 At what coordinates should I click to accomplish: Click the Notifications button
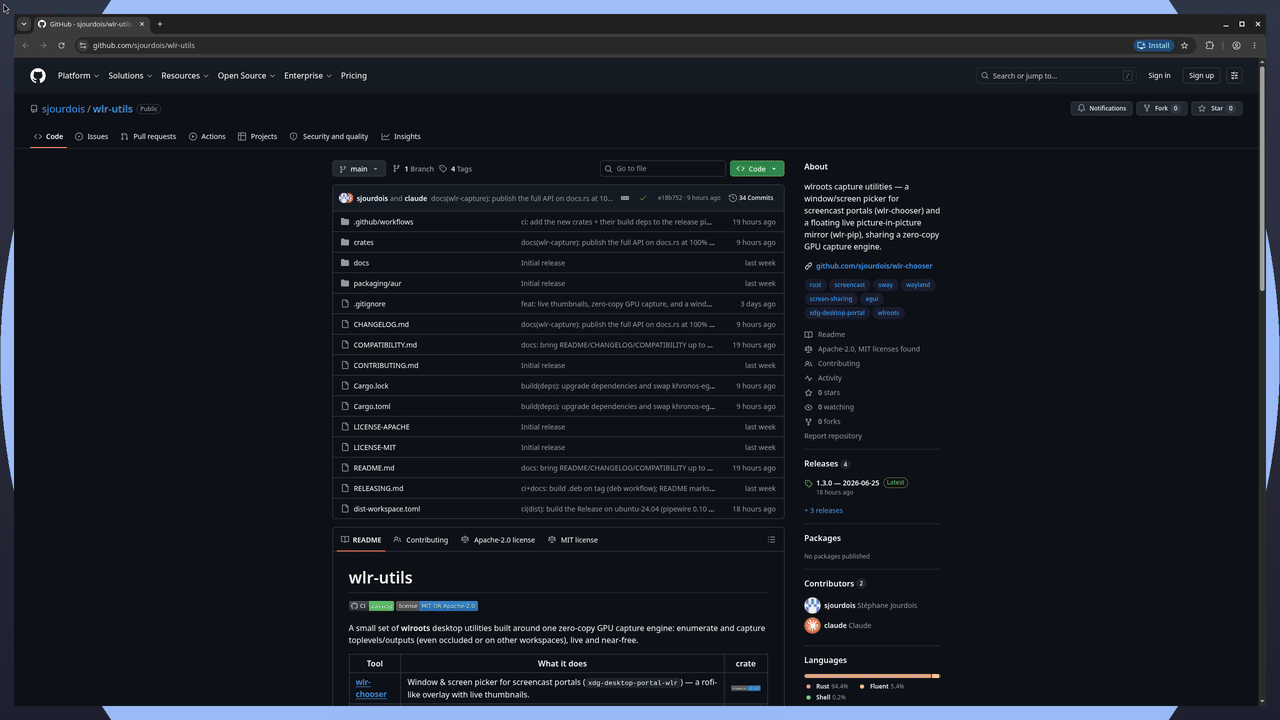[1101, 108]
